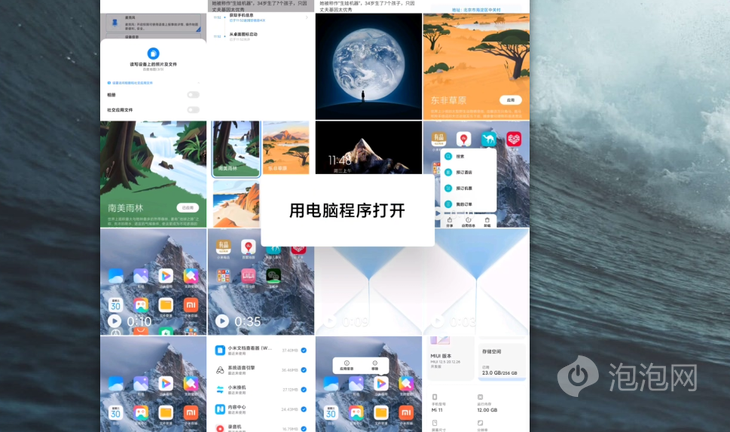Click the 泡泡网 power logo watermark

[577, 377]
